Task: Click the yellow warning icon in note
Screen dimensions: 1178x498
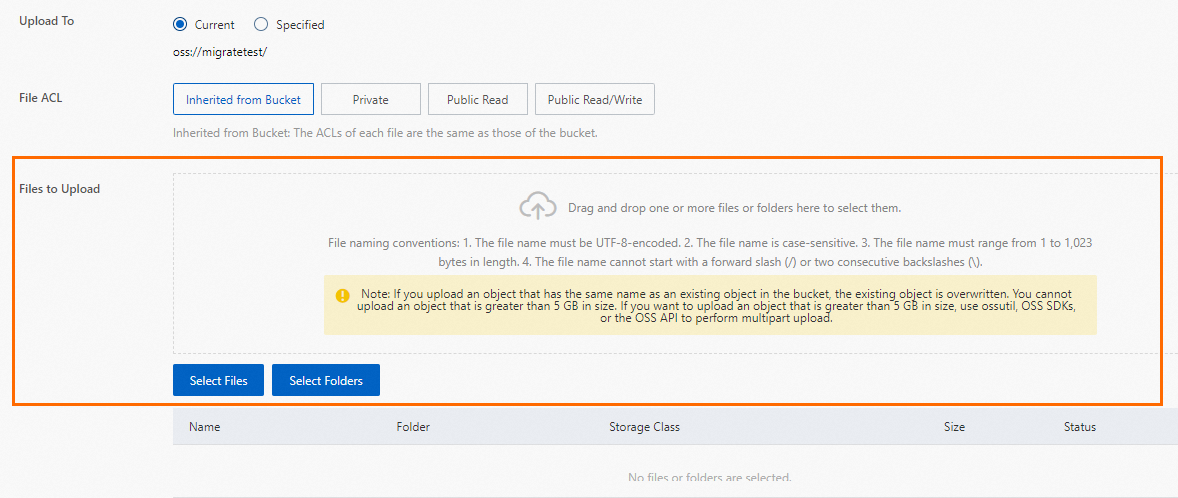Action: tap(343, 295)
